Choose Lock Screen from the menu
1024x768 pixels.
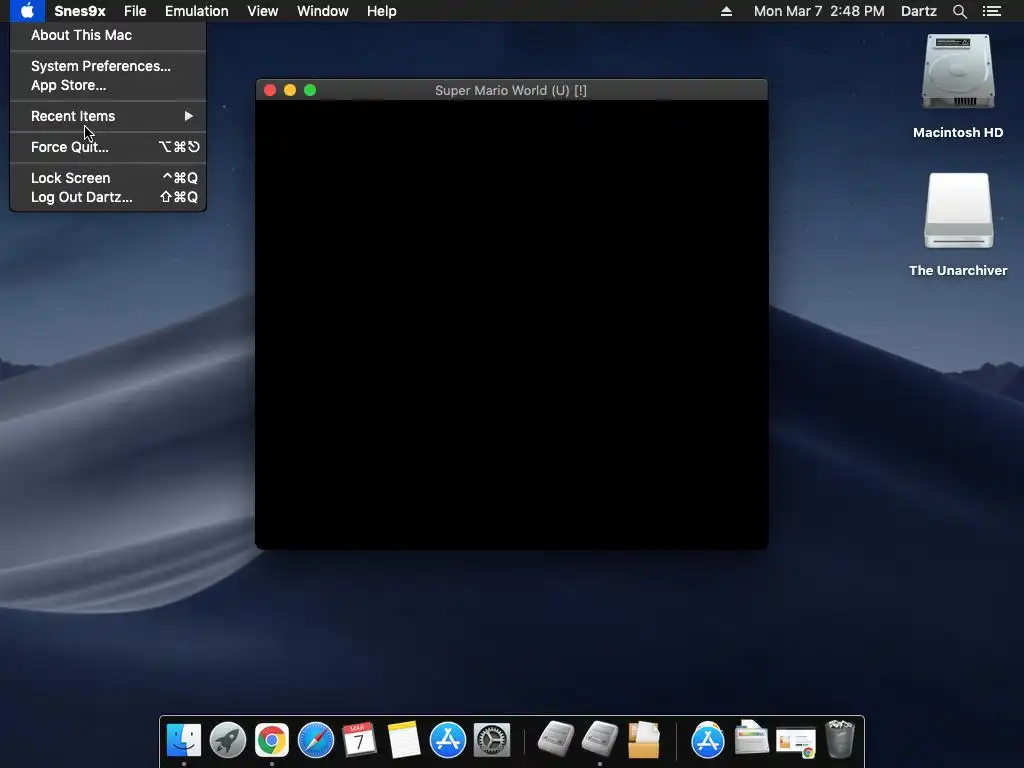(x=108, y=178)
